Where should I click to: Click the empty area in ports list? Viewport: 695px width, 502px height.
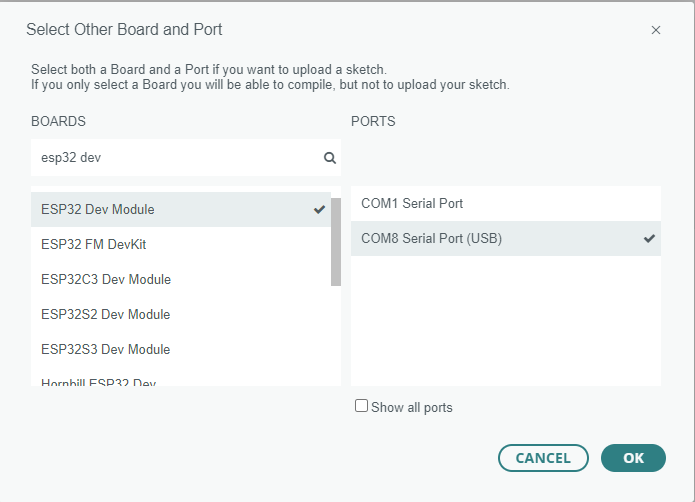[x=505, y=320]
